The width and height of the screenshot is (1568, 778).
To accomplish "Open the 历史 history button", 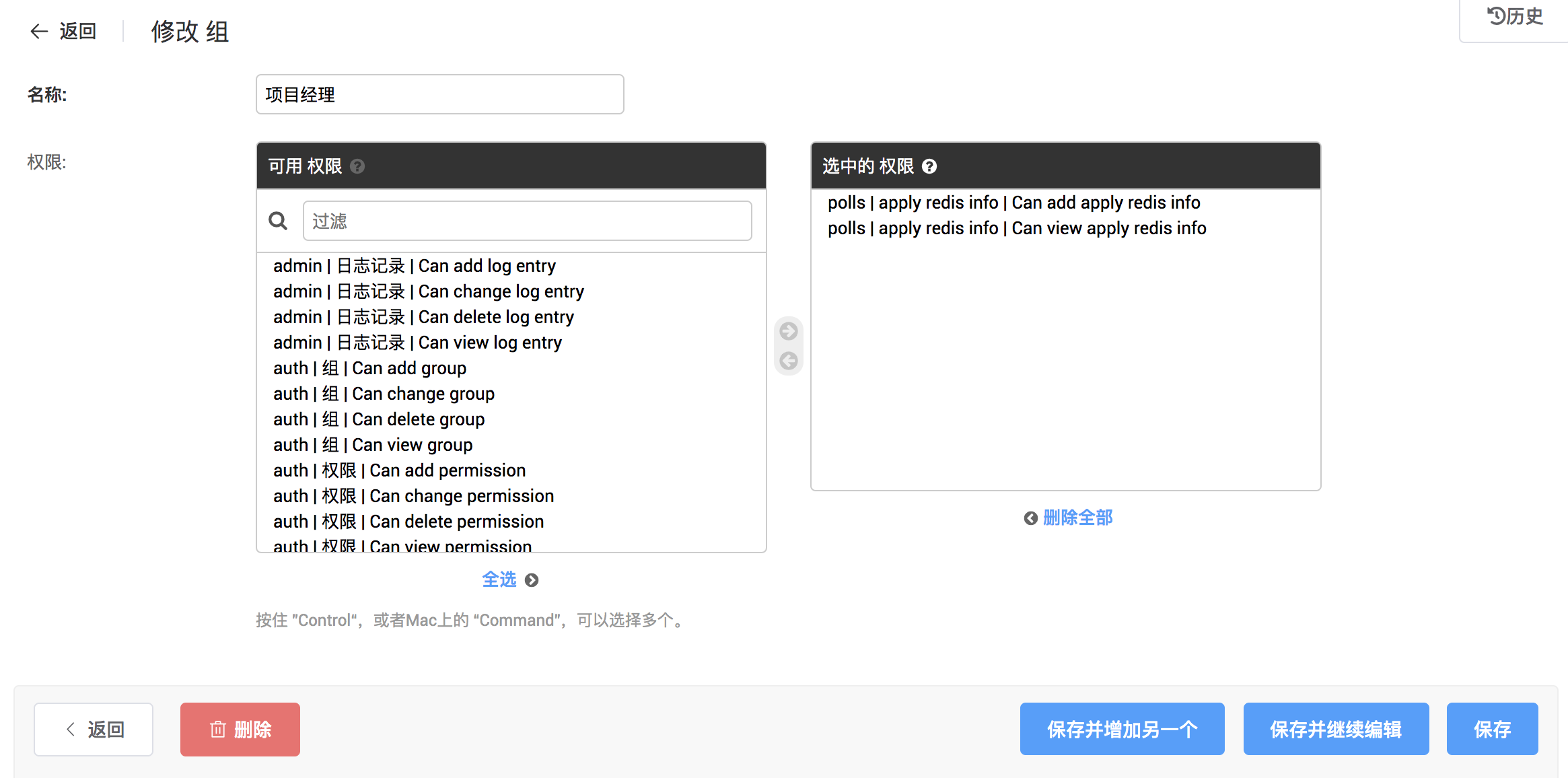I will point(1515,16).
